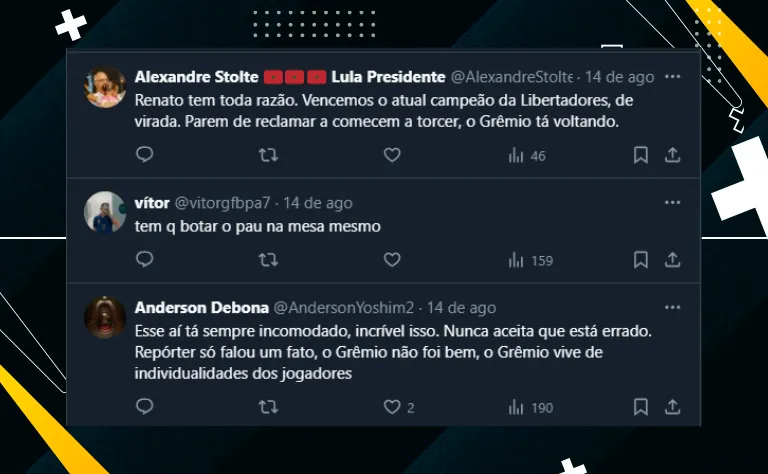This screenshot has width=768, height=474.
Task: View analytics showing 159 views
Action: point(530,260)
